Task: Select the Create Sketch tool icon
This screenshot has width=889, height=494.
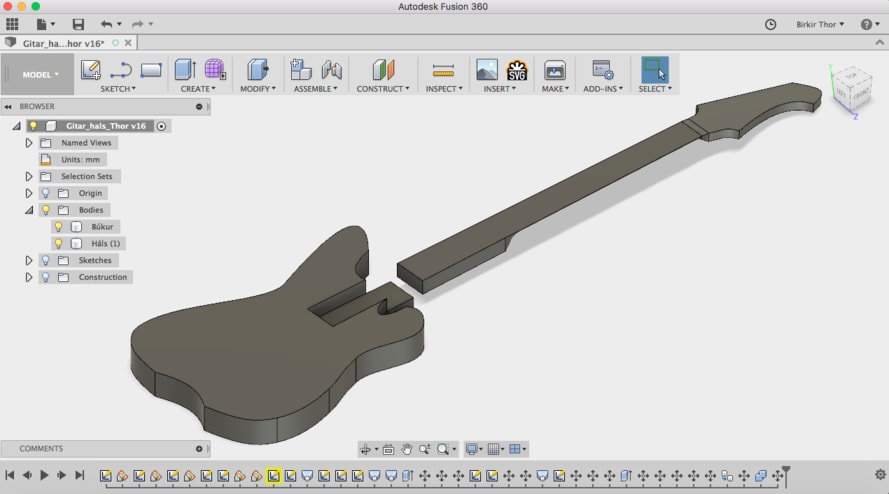Action: 90,70
